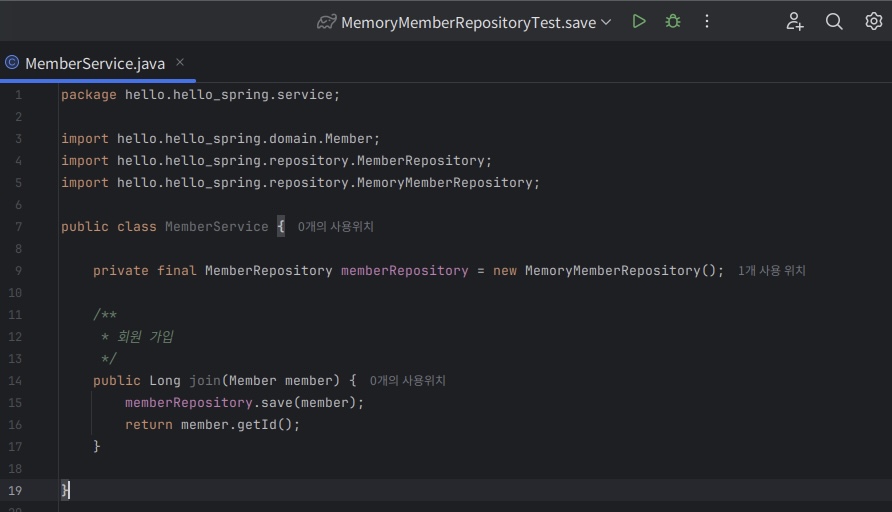Click the opening brace after MemberService on line 7

[280, 226]
